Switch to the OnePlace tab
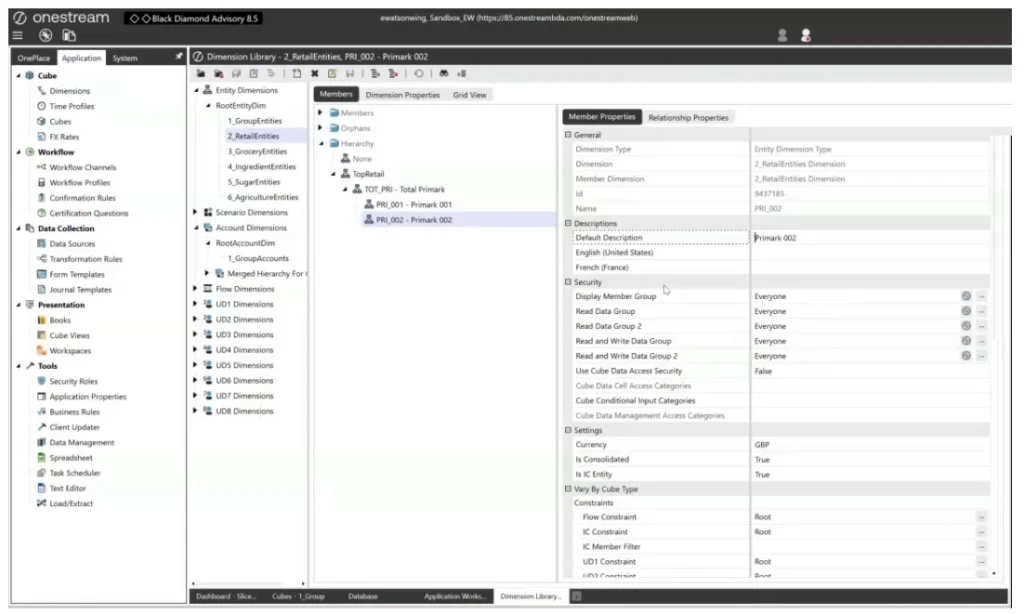 (x=34, y=58)
